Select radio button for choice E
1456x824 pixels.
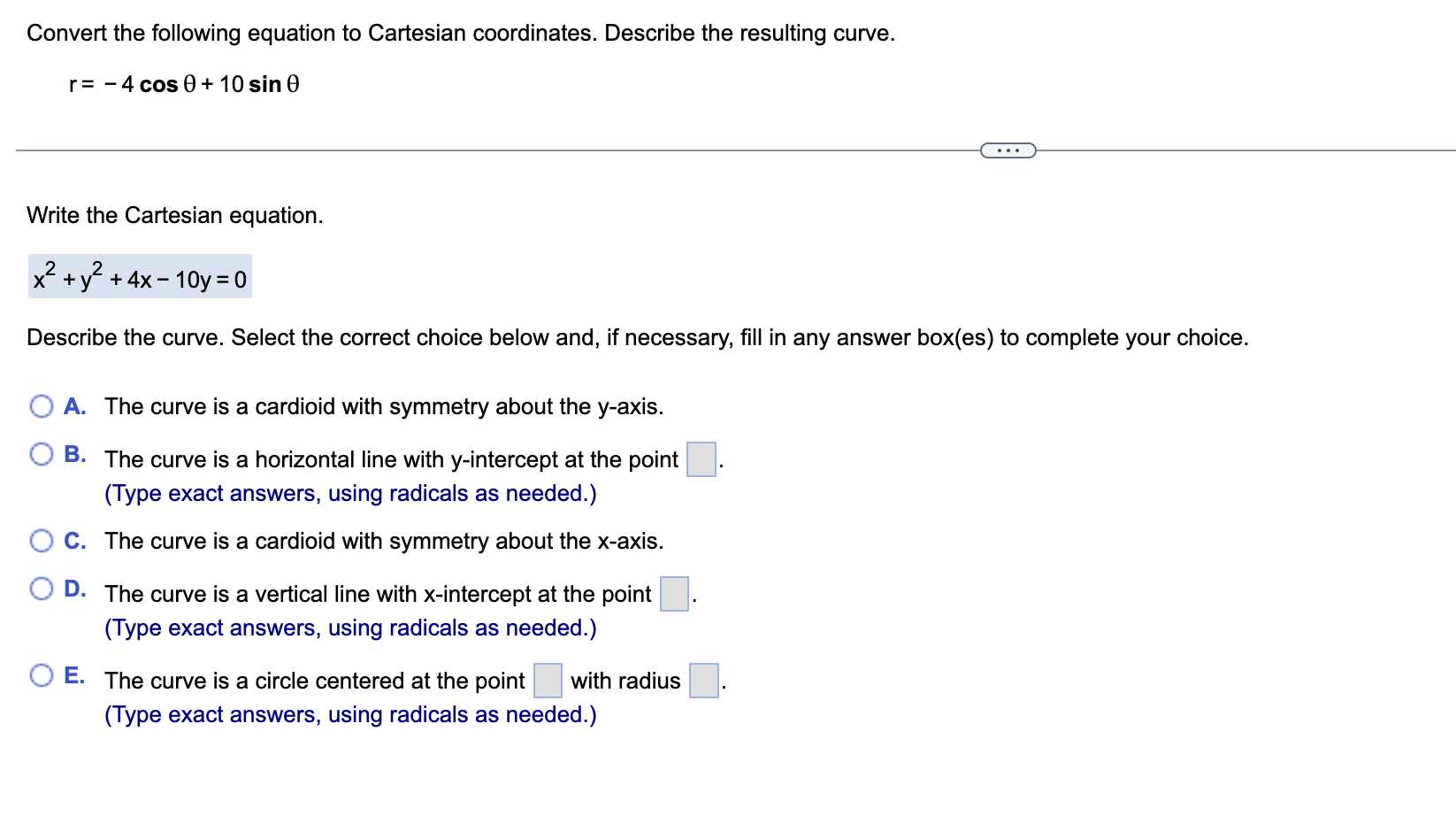[x=41, y=675]
